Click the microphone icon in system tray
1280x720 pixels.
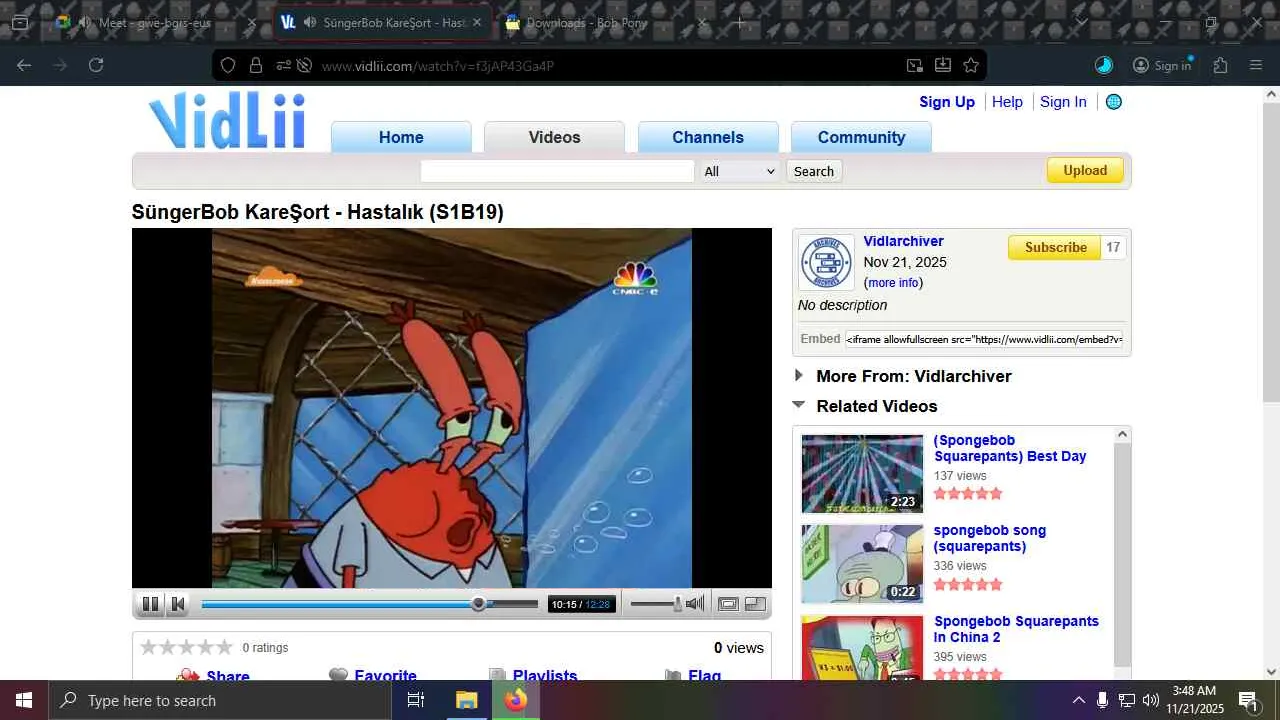click(x=1102, y=700)
